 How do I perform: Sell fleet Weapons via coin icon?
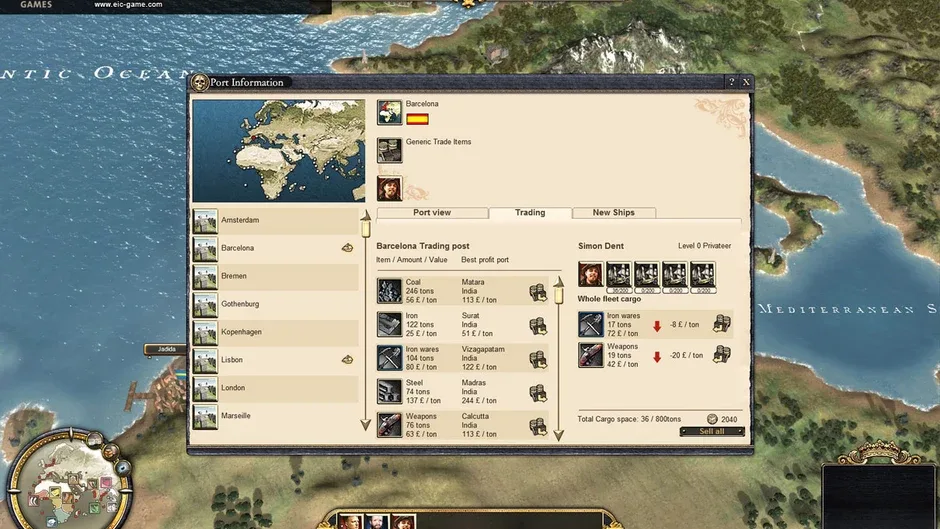tap(722, 354)
